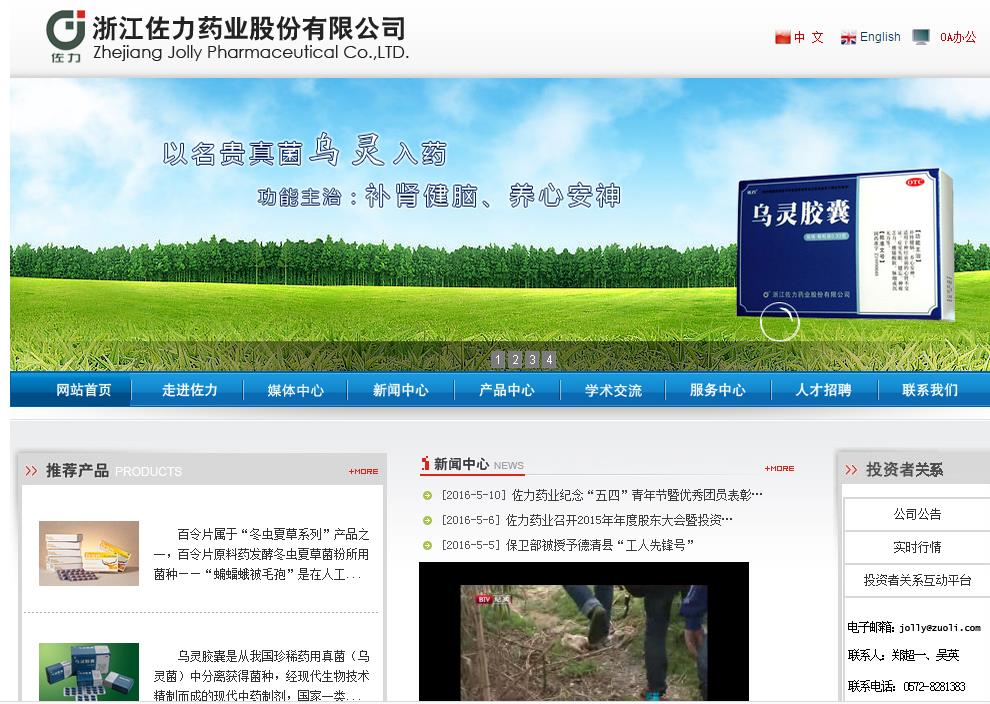The height and width of the screenshot is (704, 990).
Task: Click the 乌灵胶囊 product box in banner
Action: [x=845, y=245]
